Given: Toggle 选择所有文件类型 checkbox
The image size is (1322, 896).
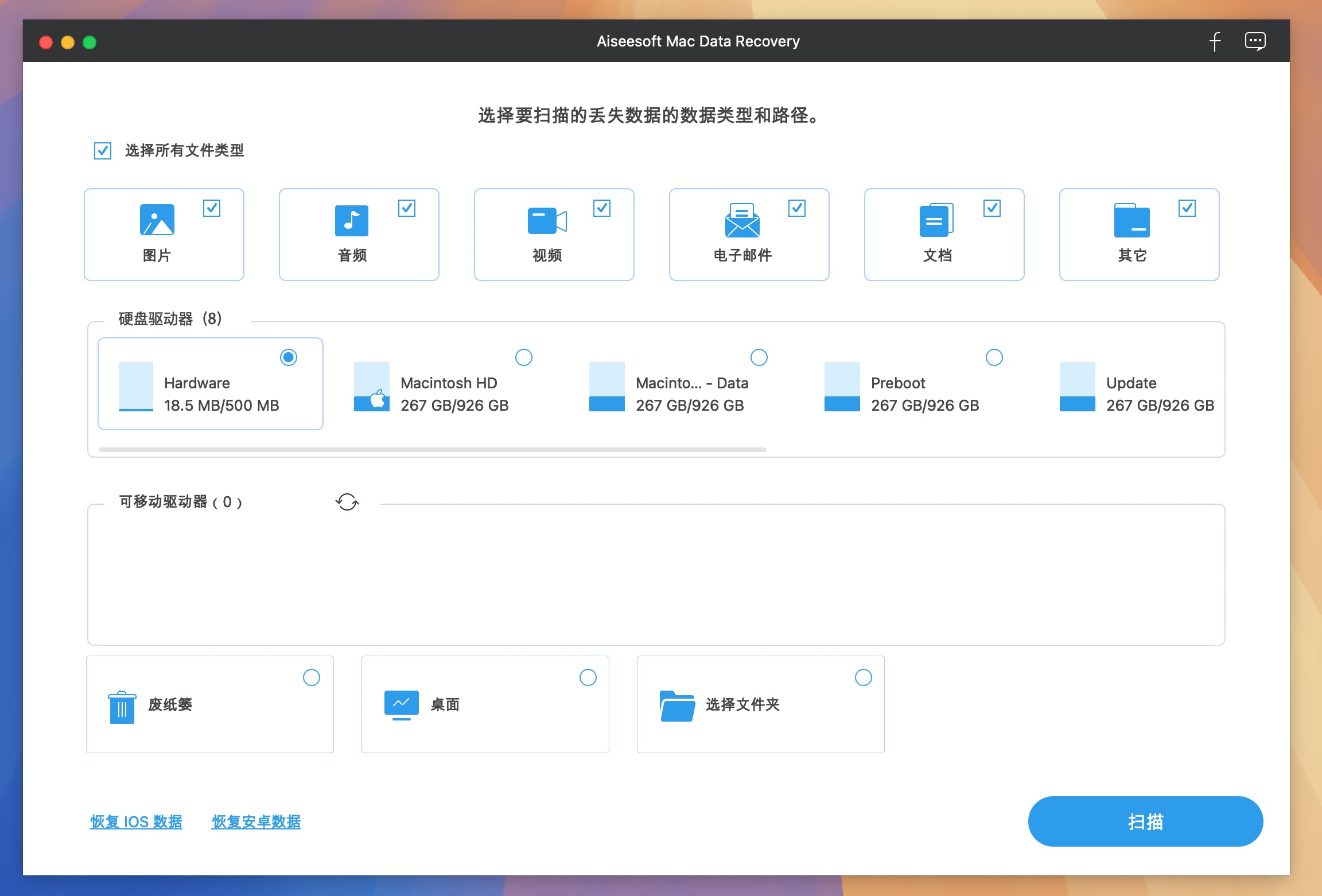Looking at the screenshot, I should click(x=103, y=151).
